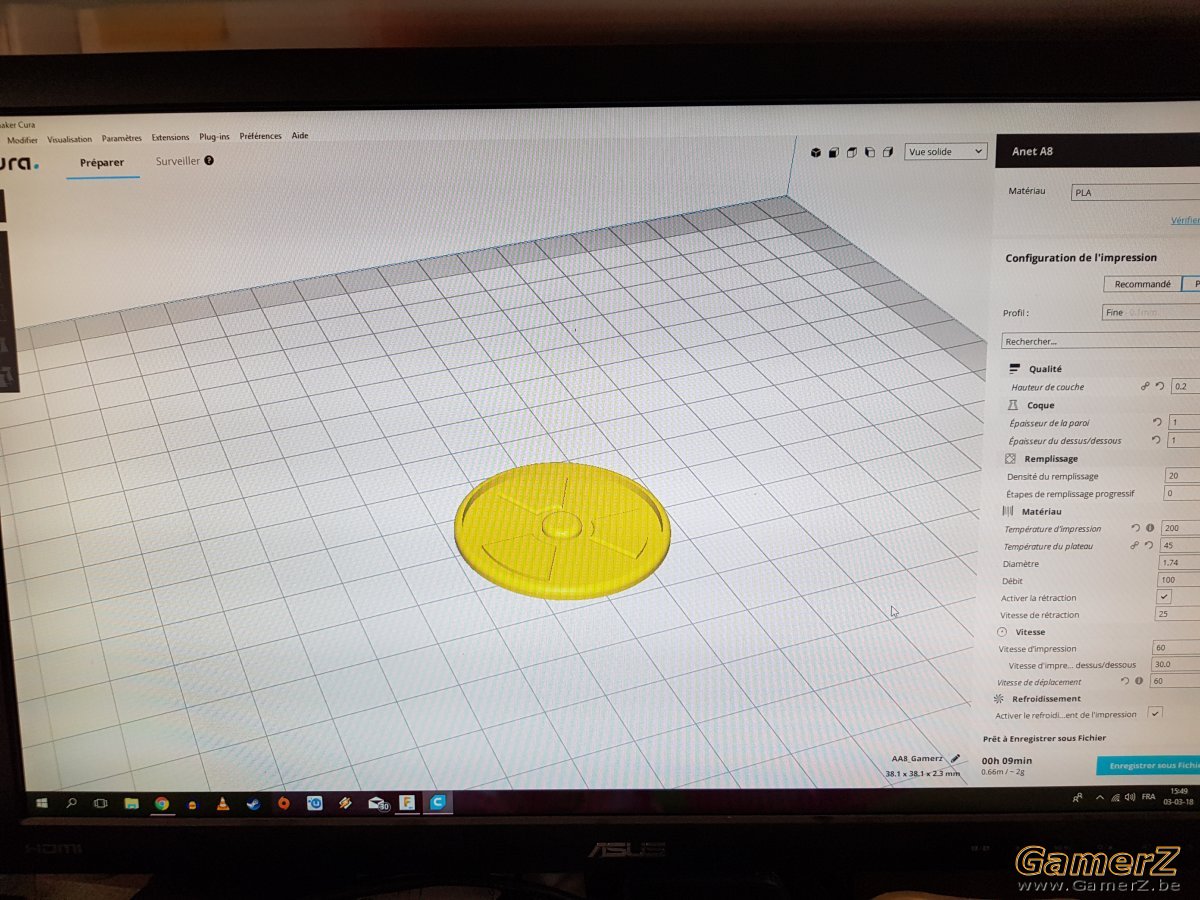1200x900 pixels.
Task: Open the Aide menu
Action: pos(300,136)
